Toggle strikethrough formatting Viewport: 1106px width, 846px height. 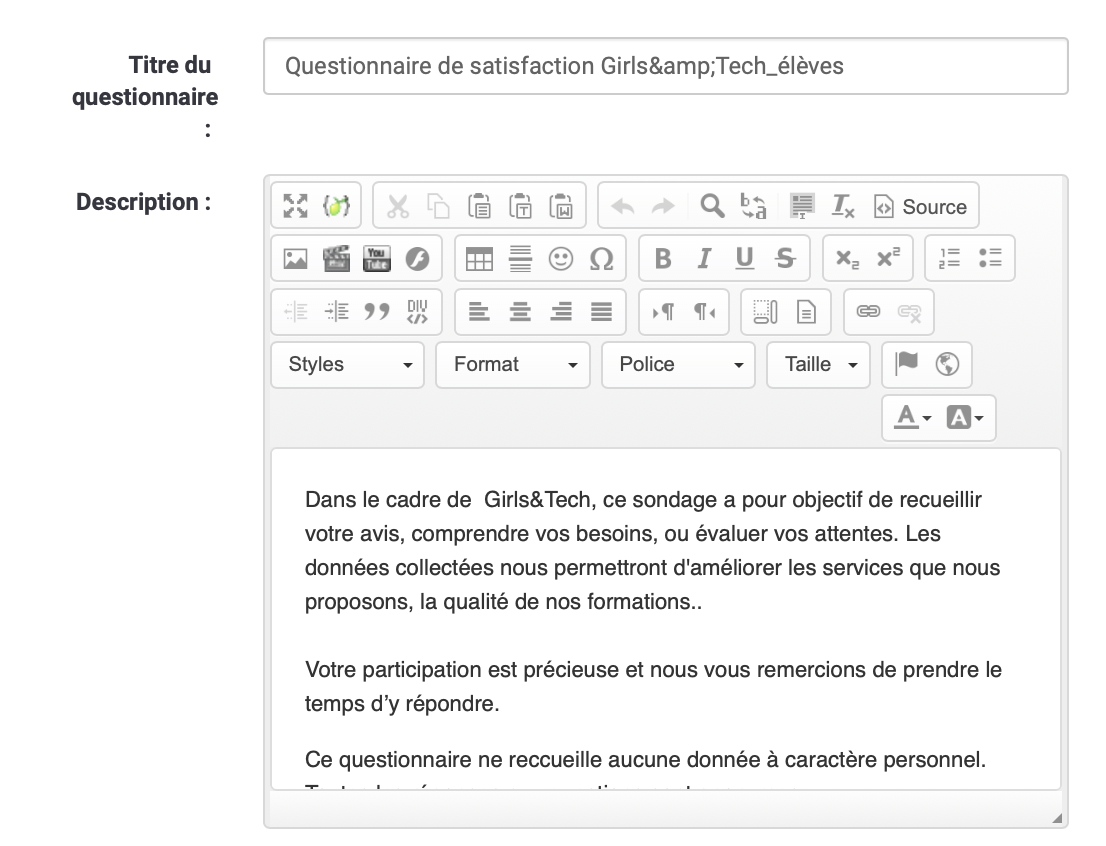point(786,259)
